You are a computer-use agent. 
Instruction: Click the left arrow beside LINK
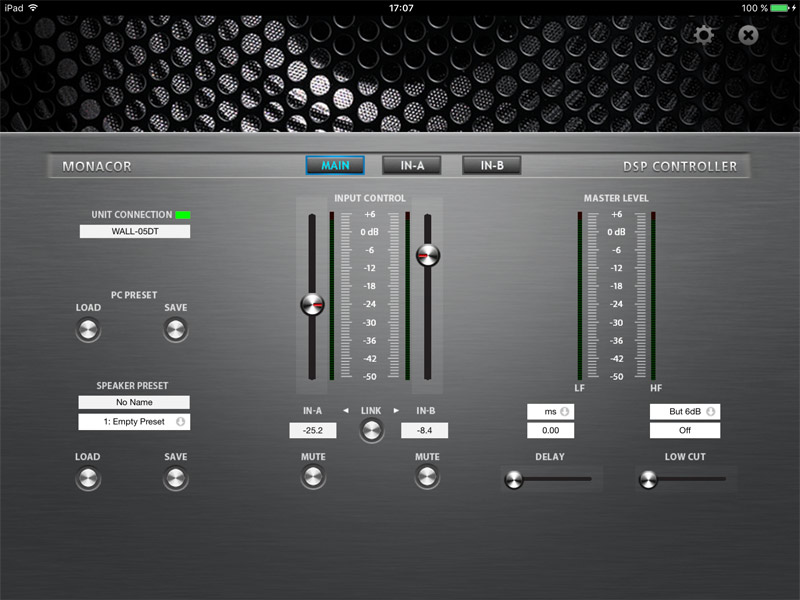345,411
